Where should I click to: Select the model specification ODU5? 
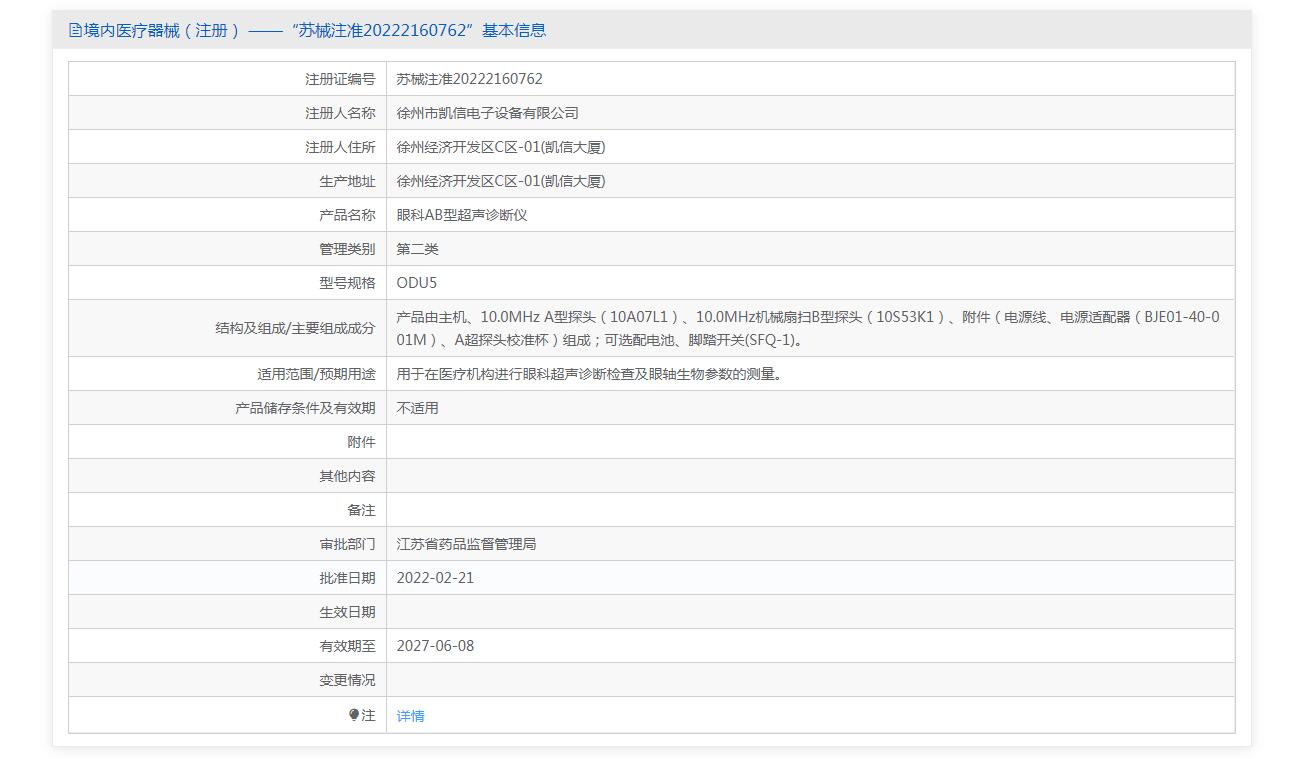point(416,283)
